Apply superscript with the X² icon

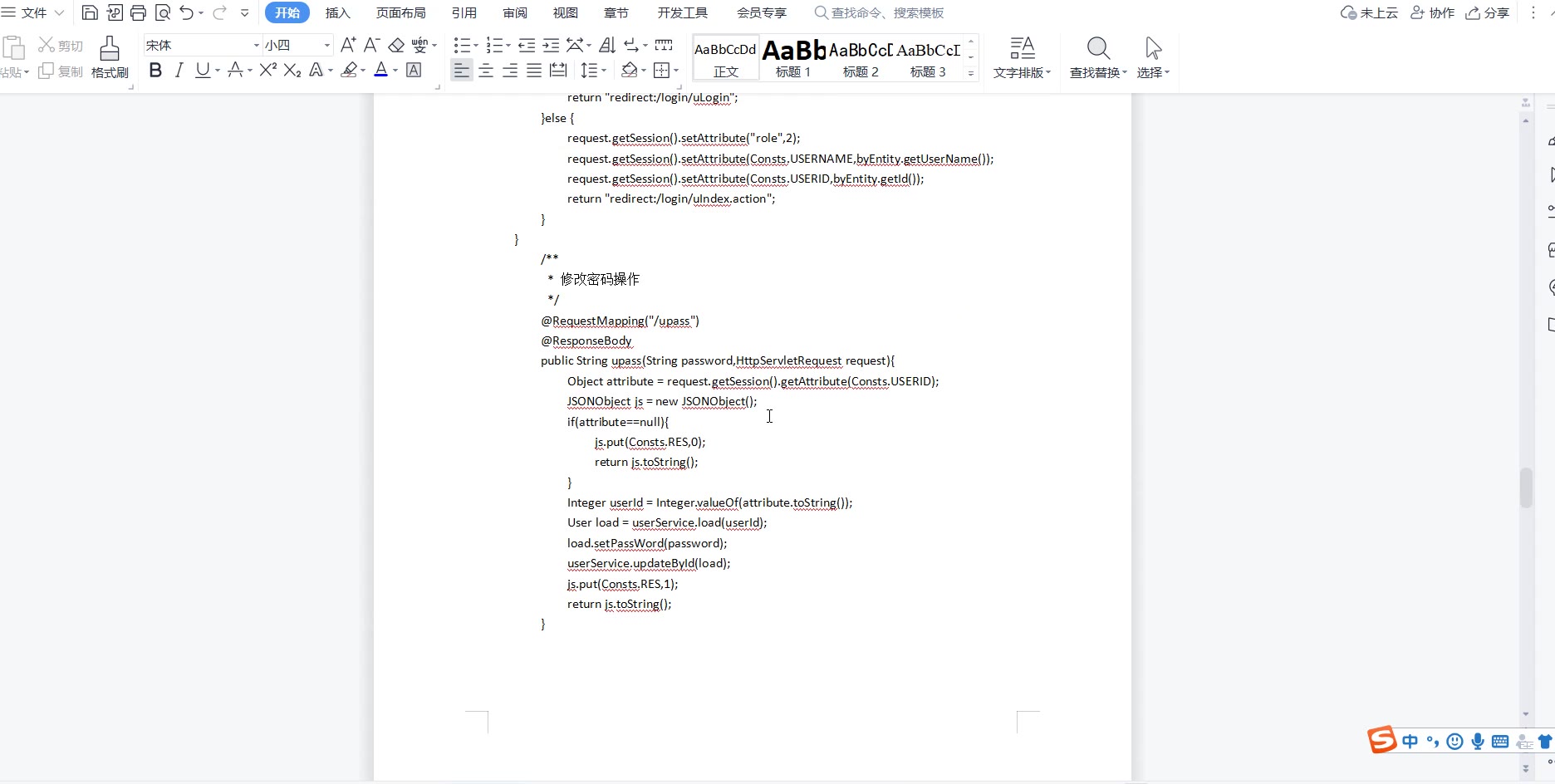pos(267,71)
